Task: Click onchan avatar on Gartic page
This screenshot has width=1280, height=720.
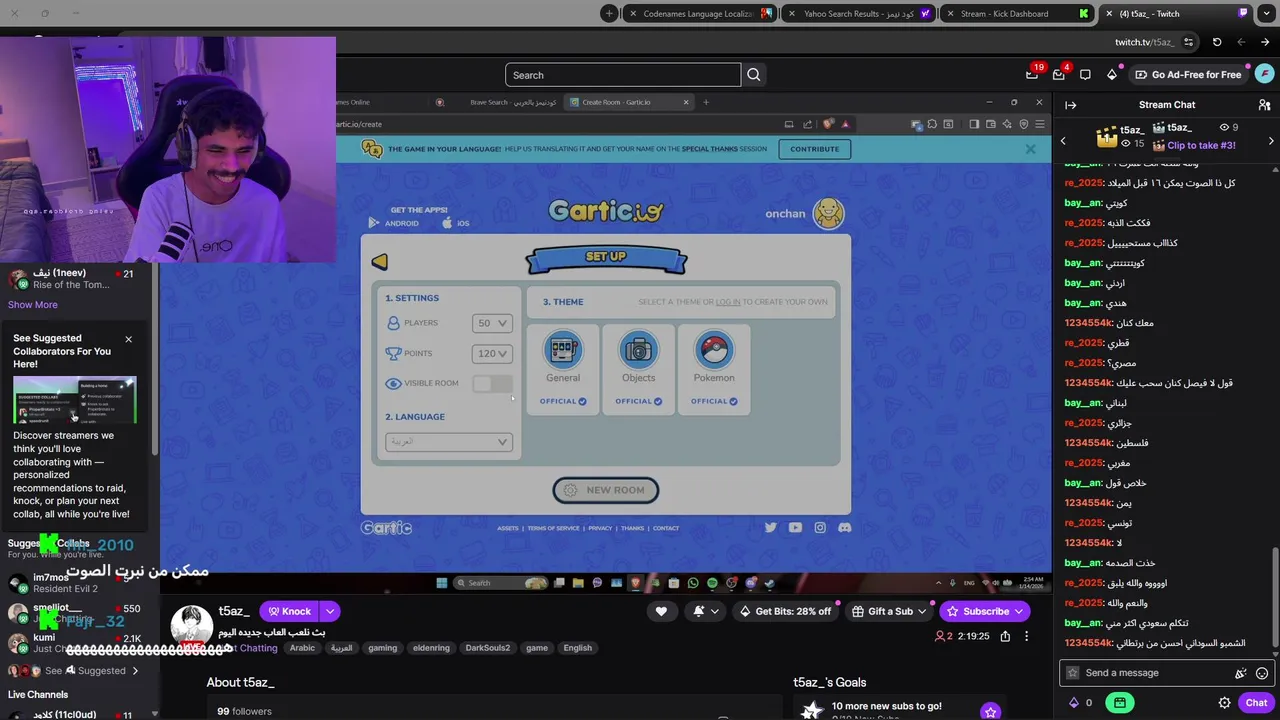Action: 828,213
